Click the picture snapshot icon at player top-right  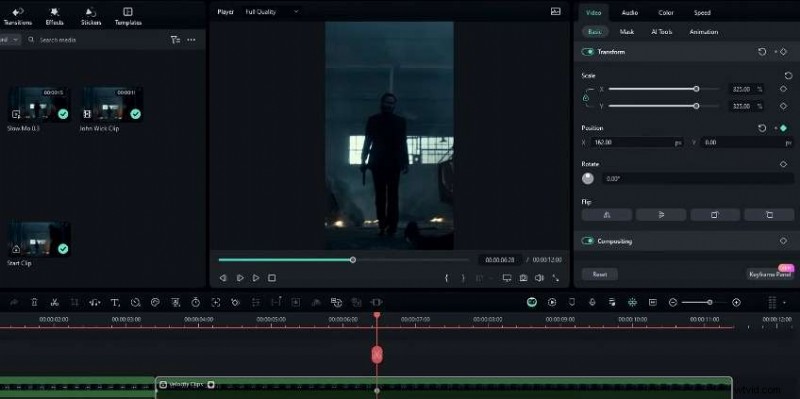coord(556,11)
